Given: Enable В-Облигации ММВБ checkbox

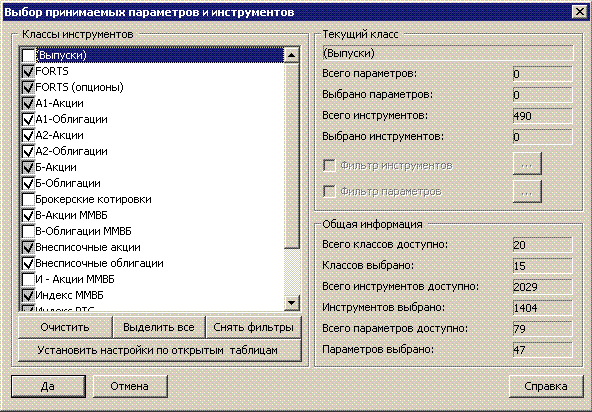Looking at the screenshot, I should pos(28,231).
